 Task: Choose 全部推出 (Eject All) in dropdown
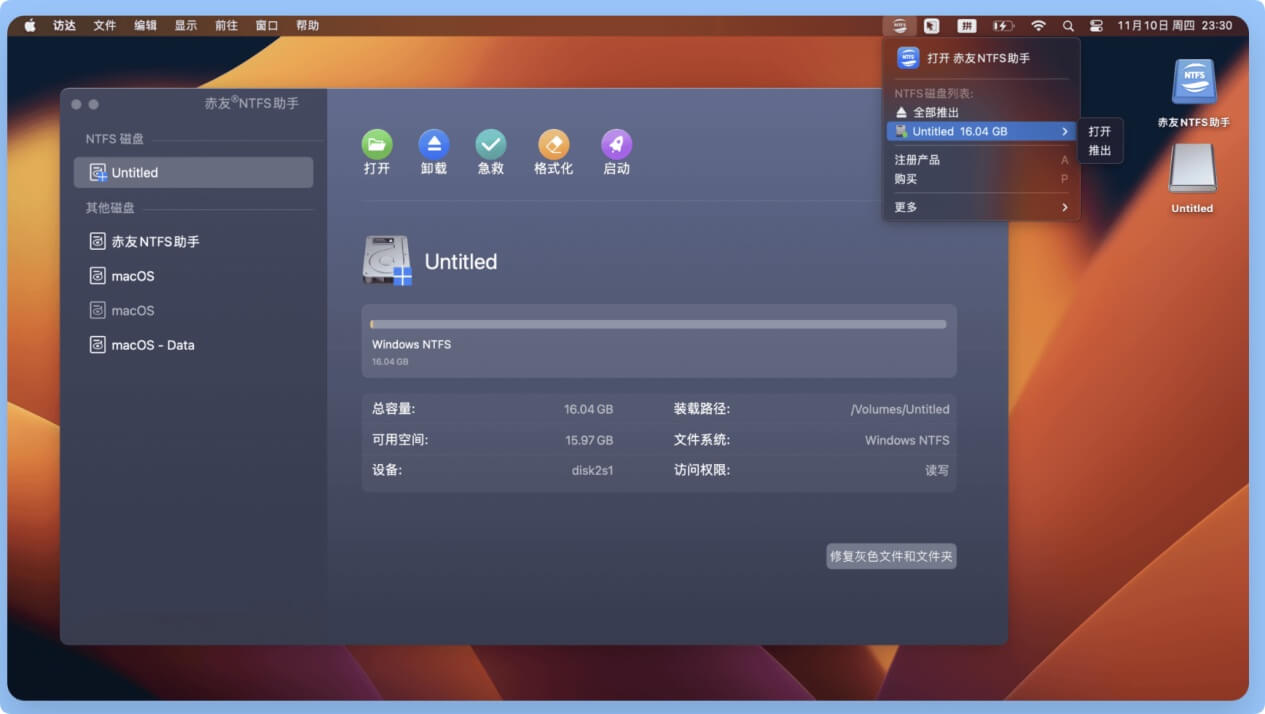[935, 112]
